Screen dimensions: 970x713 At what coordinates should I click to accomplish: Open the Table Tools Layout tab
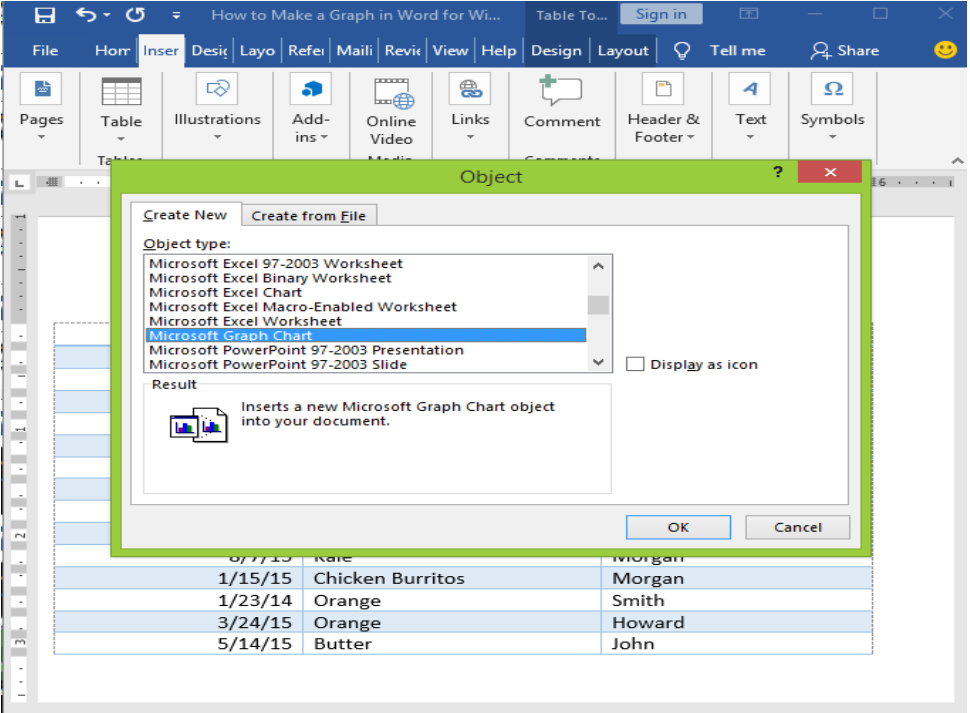tap(623, 51)
